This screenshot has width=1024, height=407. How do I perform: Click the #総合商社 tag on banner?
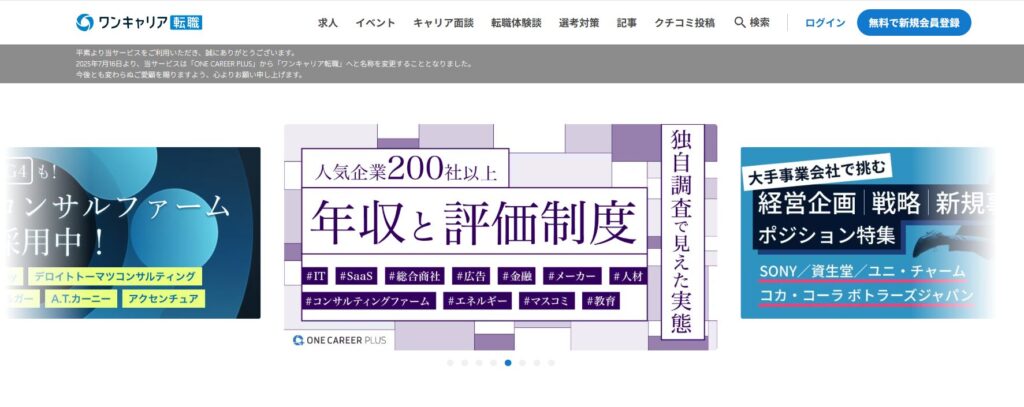point(415,276)
